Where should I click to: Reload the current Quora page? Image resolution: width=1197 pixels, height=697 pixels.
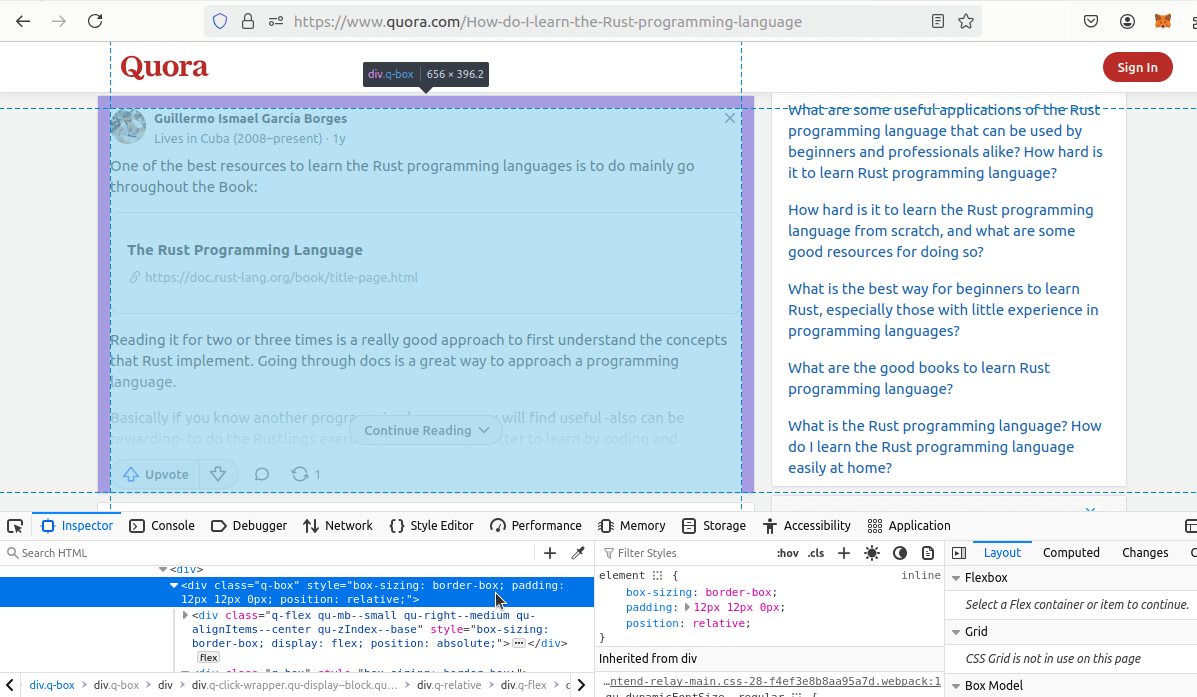click(x=95, y=21)
